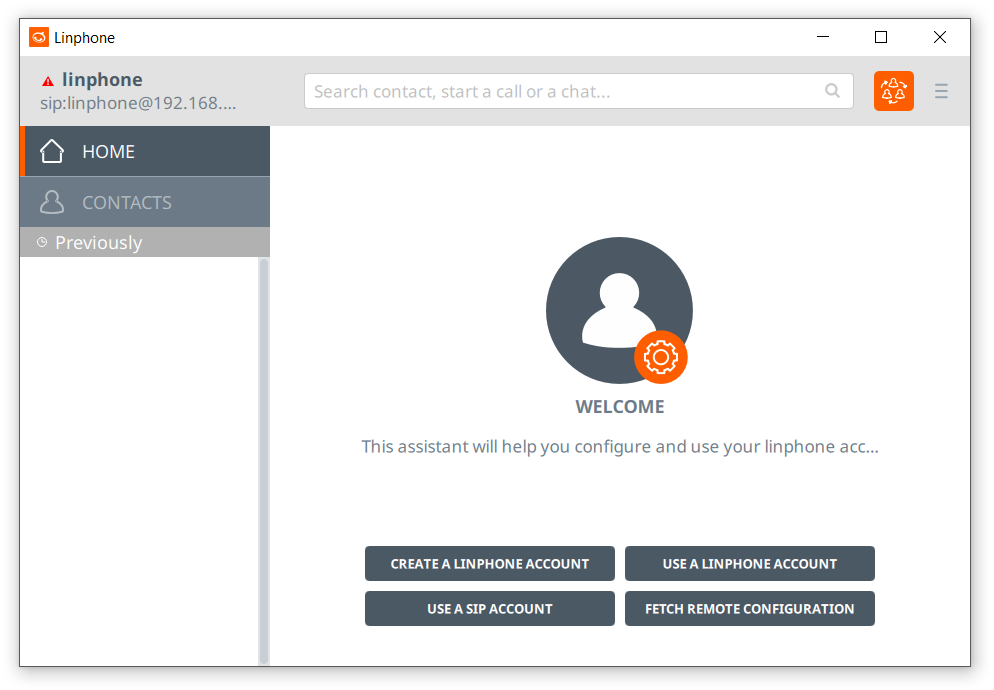
Task: Click the orange conference call icon
Action: pos(893,91)
